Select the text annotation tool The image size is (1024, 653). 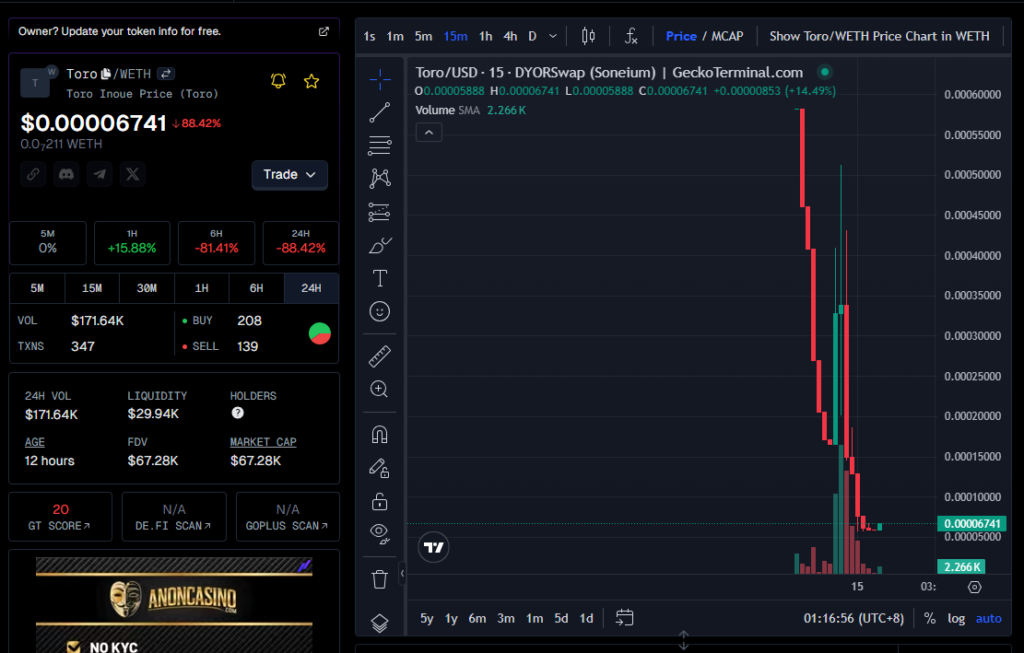click(379, 278)
